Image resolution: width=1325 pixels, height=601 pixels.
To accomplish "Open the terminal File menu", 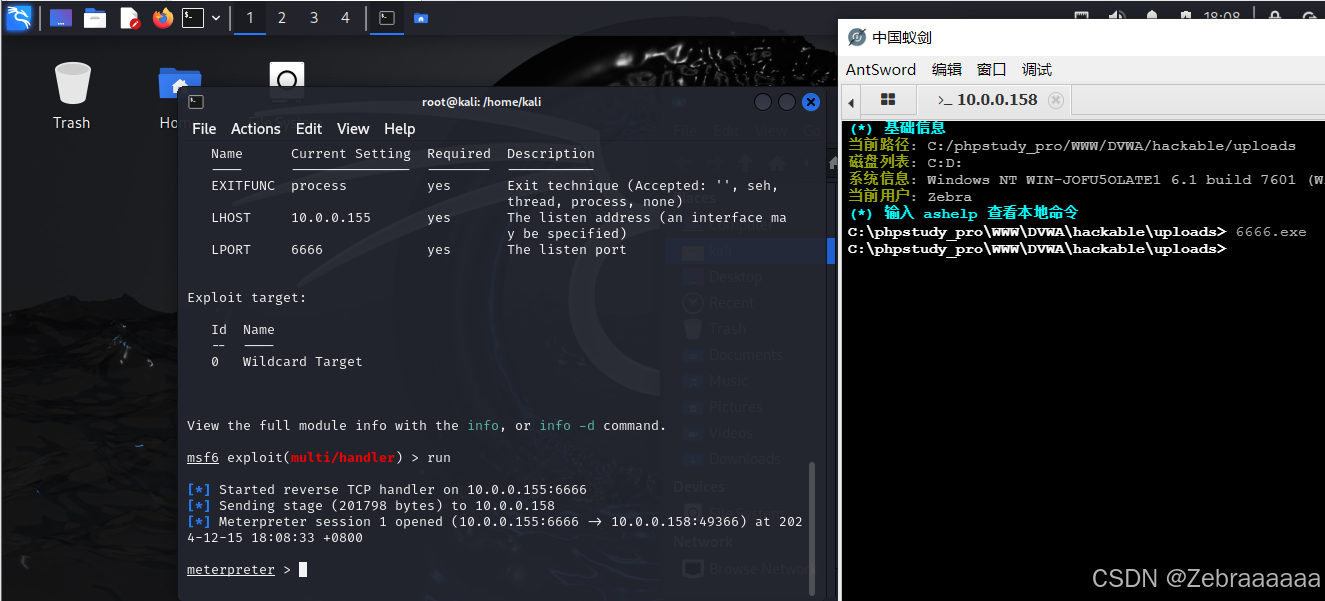I will tap(204, 129).
